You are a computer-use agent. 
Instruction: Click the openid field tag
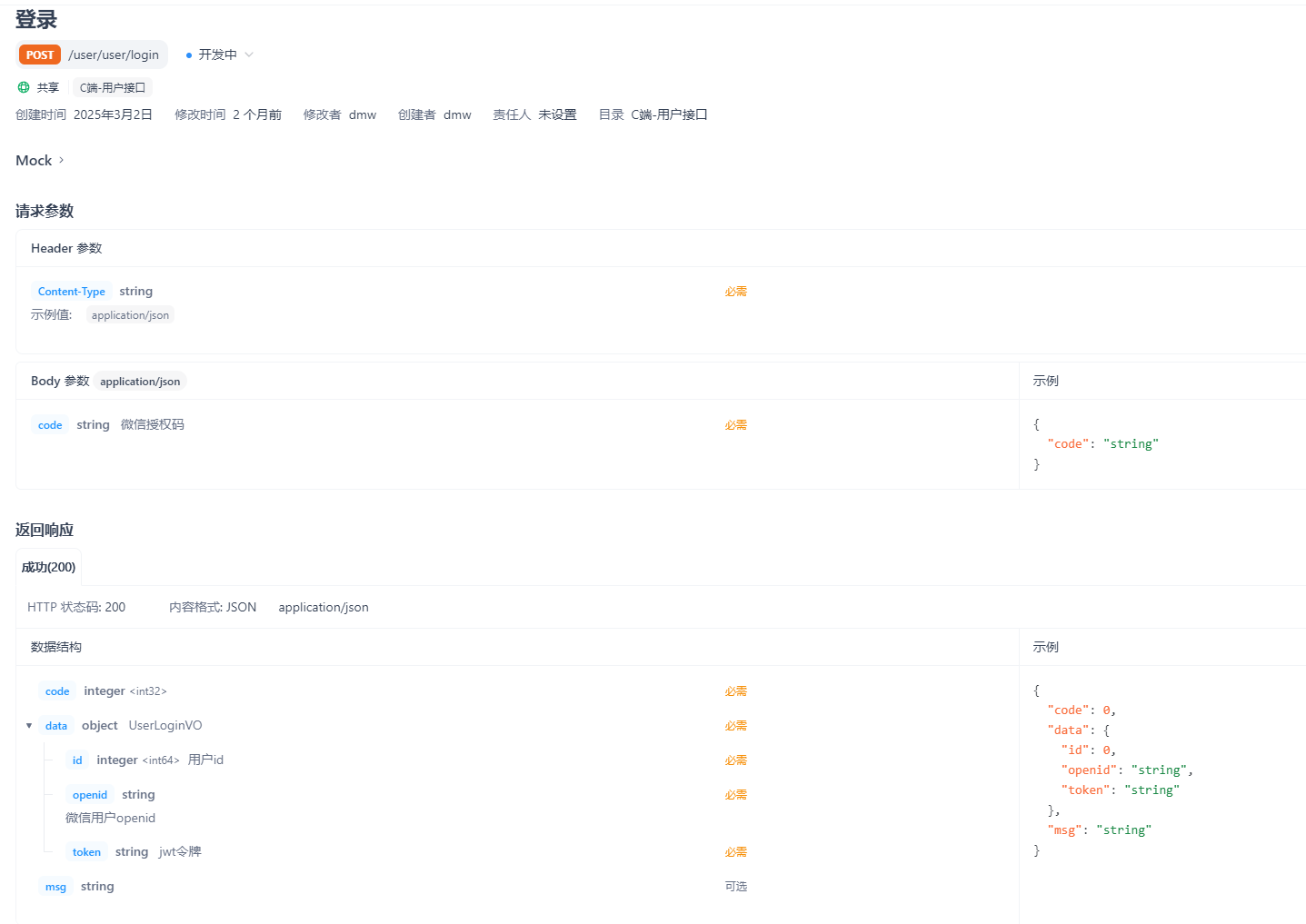click(90, 795)
